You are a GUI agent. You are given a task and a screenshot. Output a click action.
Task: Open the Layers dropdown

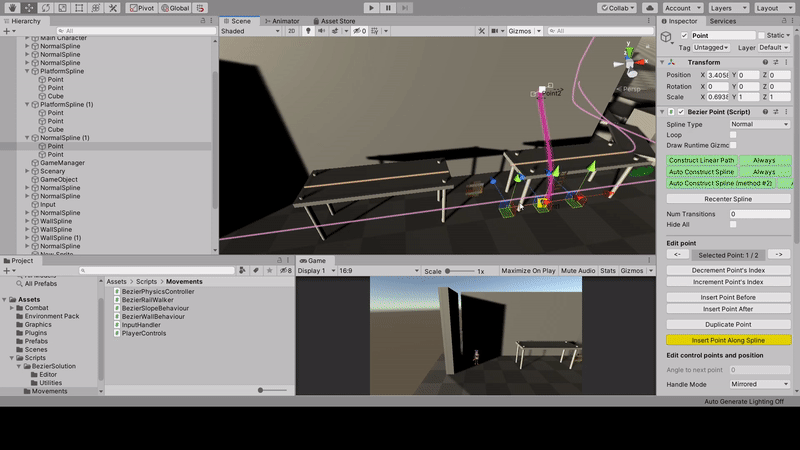coord(728,8)
